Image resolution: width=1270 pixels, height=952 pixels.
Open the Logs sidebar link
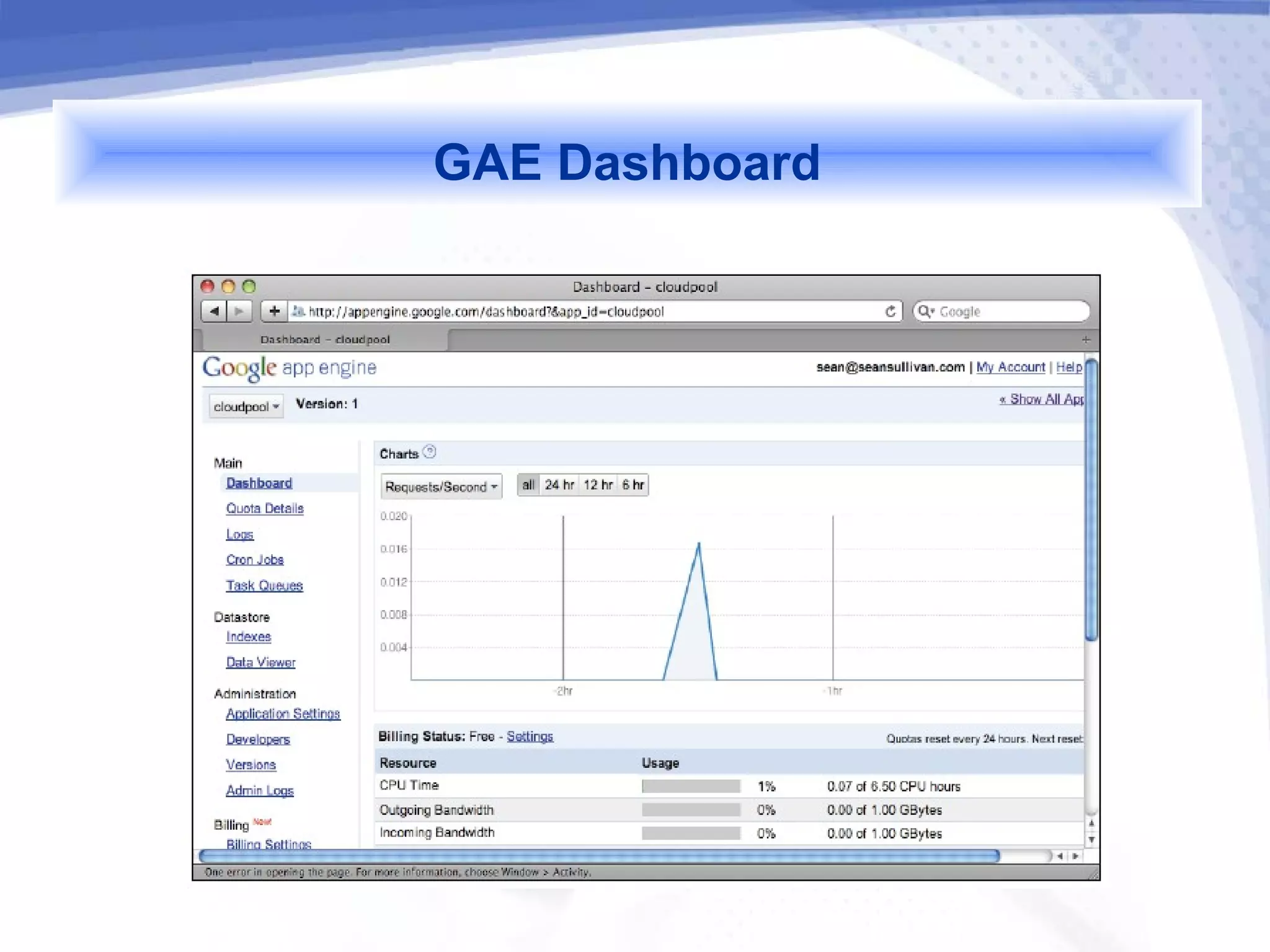239,534
